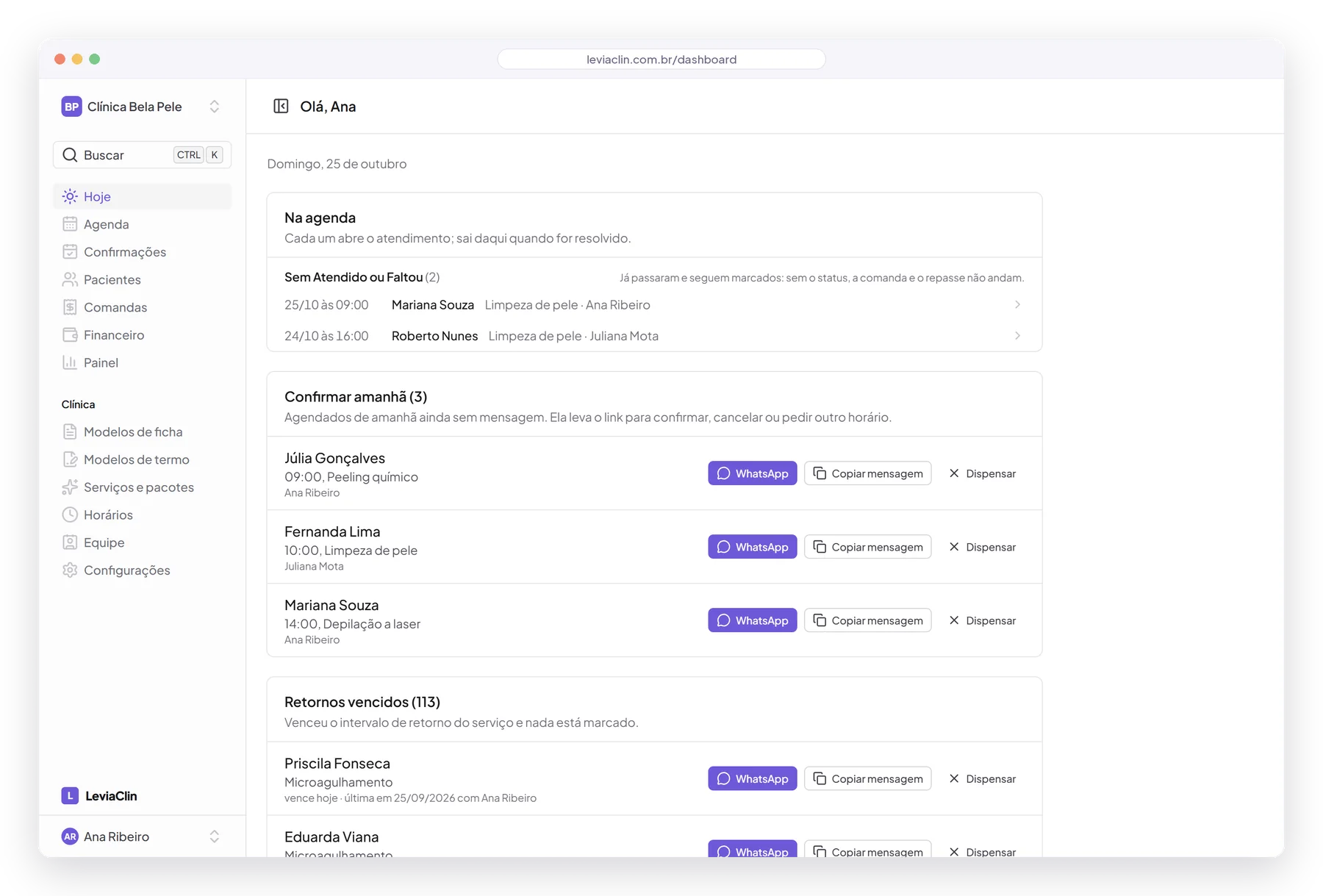Go to Agenda in sidebar
1323x896 pixels.
click(x=142, y=224)
